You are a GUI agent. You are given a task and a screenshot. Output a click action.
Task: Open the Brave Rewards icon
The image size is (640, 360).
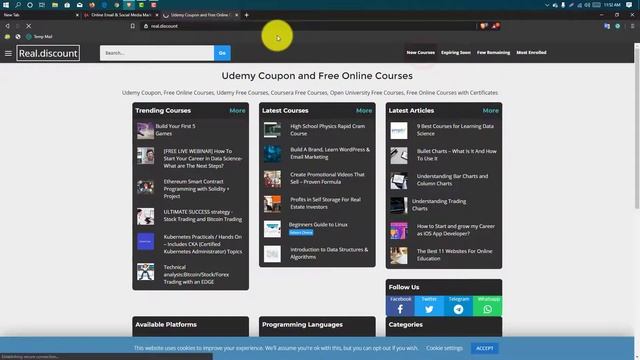point(496,26)
